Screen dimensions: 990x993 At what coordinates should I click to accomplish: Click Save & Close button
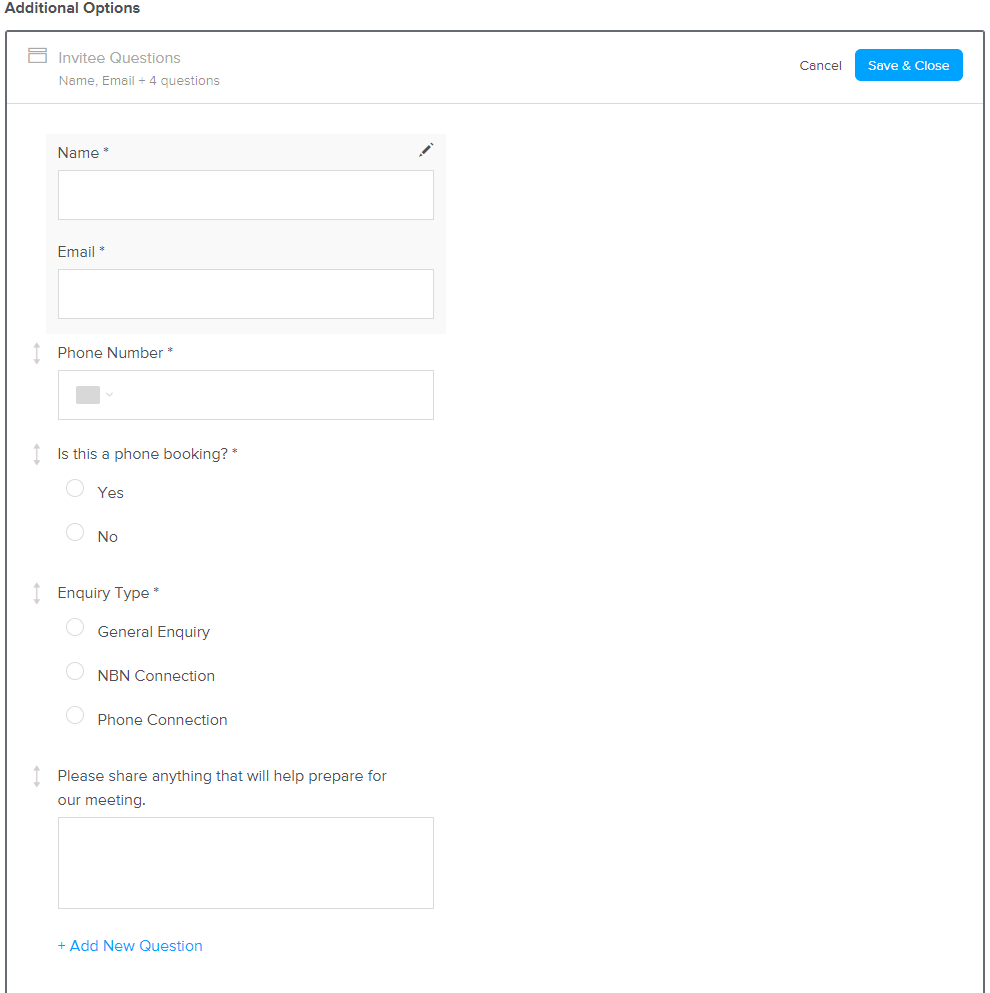tap(908, 65)
